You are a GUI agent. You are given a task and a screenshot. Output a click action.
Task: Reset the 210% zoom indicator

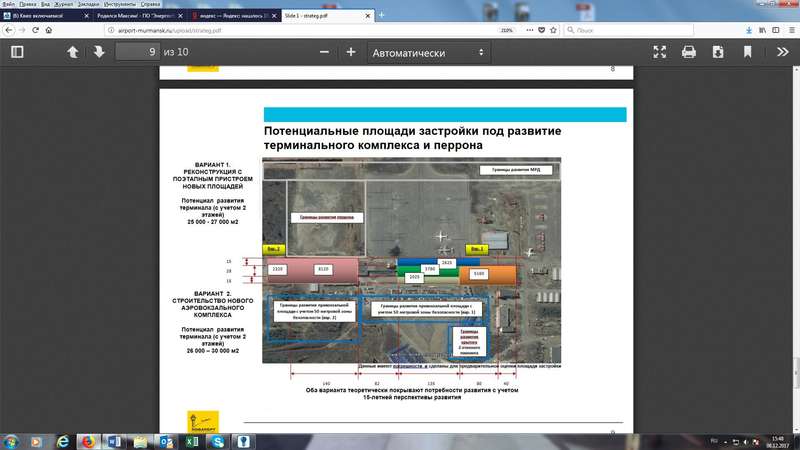(x=507, y=31)
